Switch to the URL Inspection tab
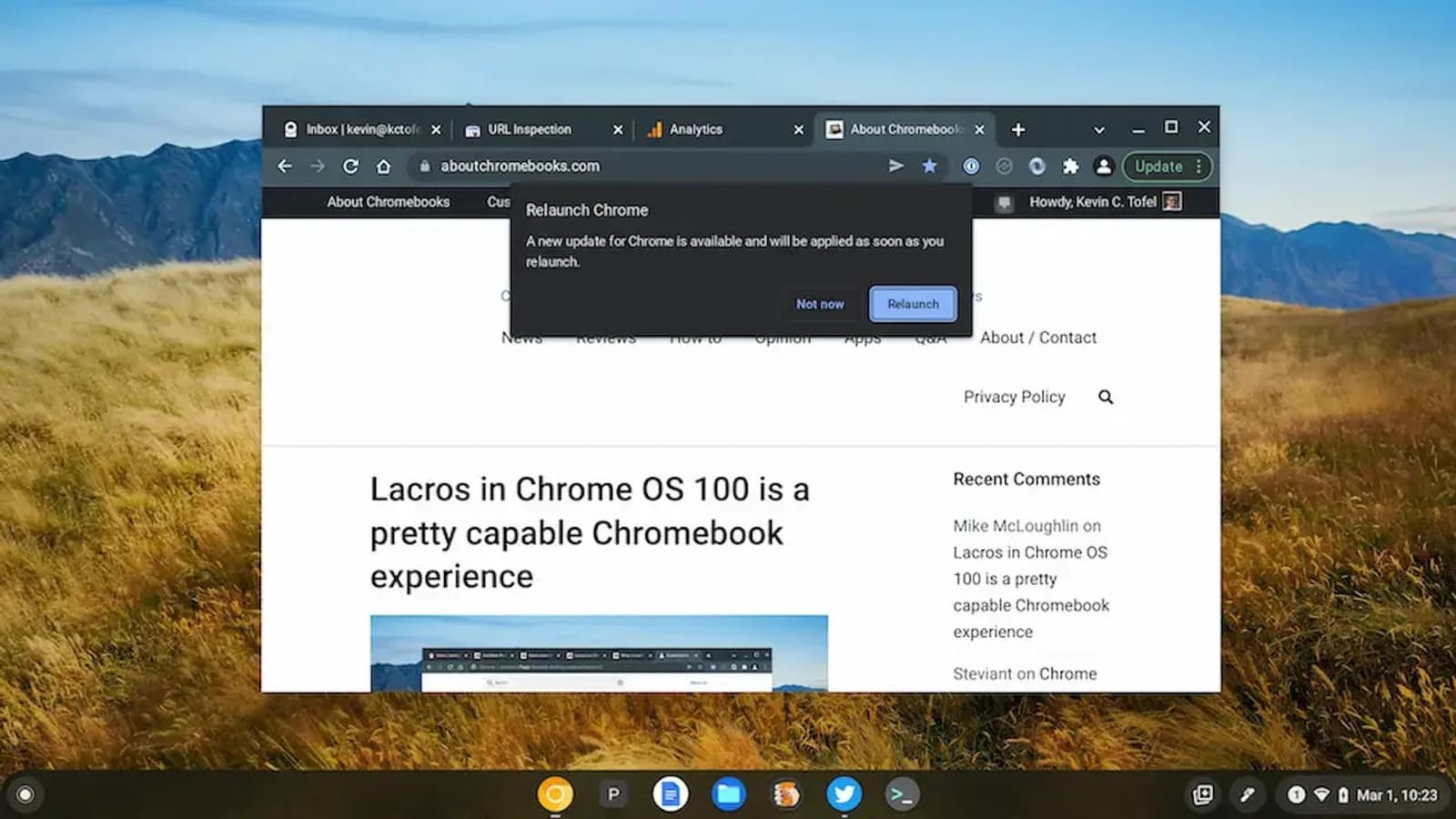Screen dimensions: 1456x819 coord(543,129)
